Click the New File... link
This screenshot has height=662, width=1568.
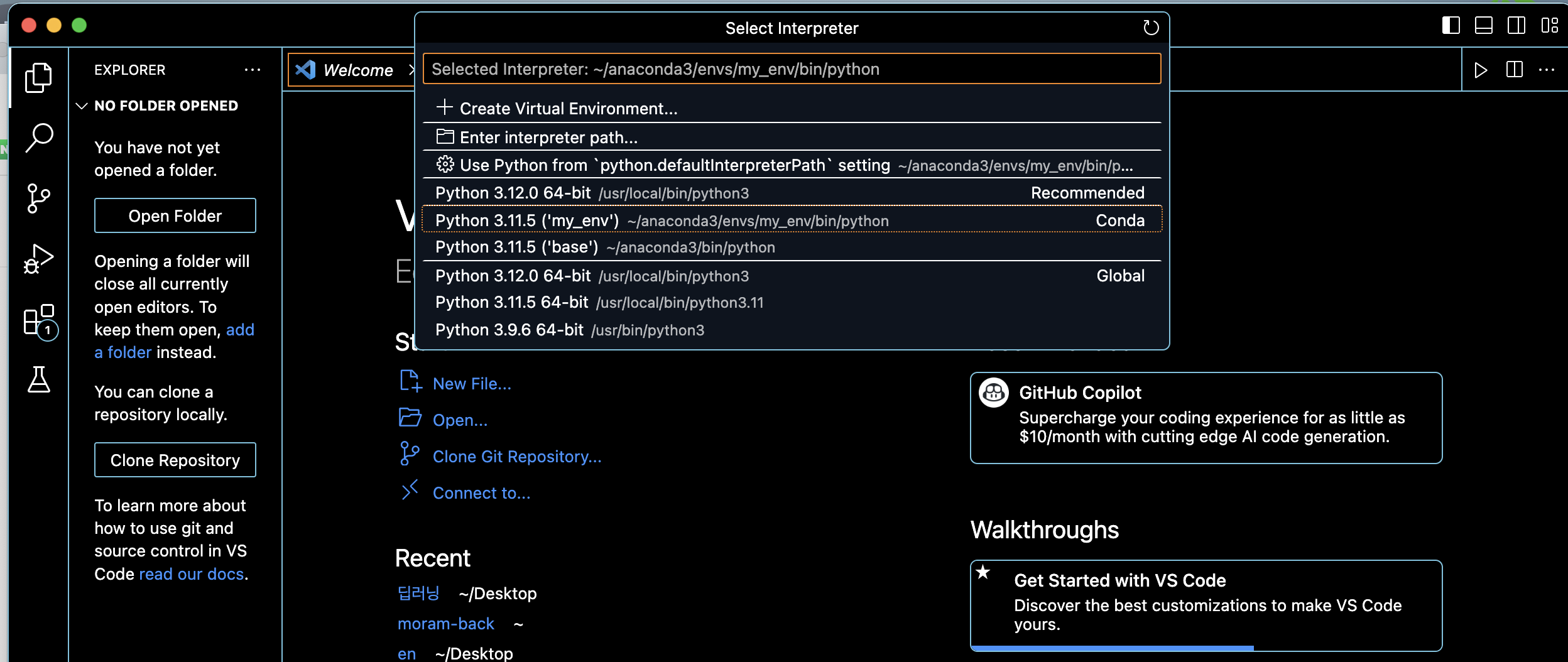pyautogui.click(x=472, y=384)
